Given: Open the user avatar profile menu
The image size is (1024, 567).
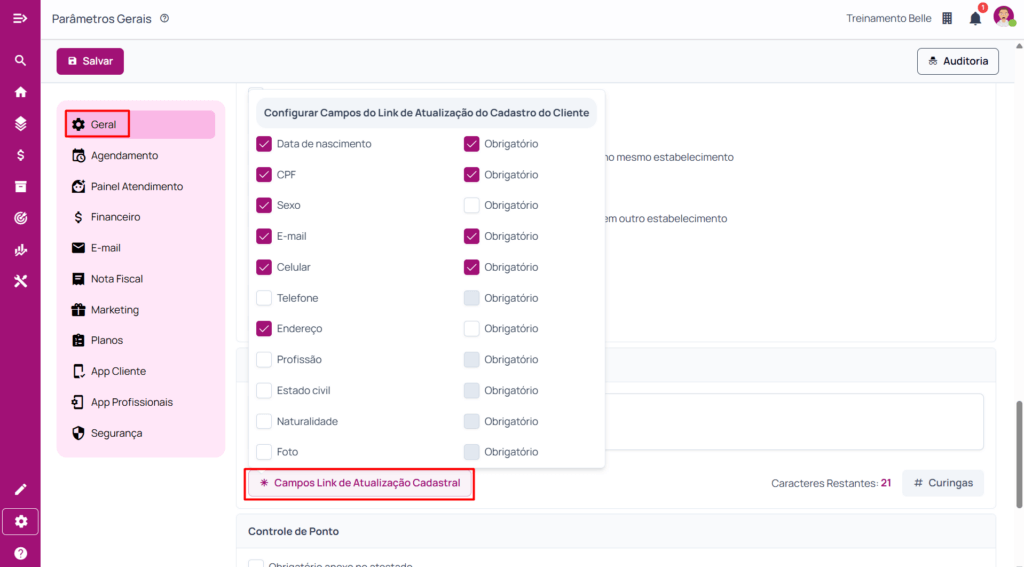Looking at the screenshot, I should coord(1003,17).
